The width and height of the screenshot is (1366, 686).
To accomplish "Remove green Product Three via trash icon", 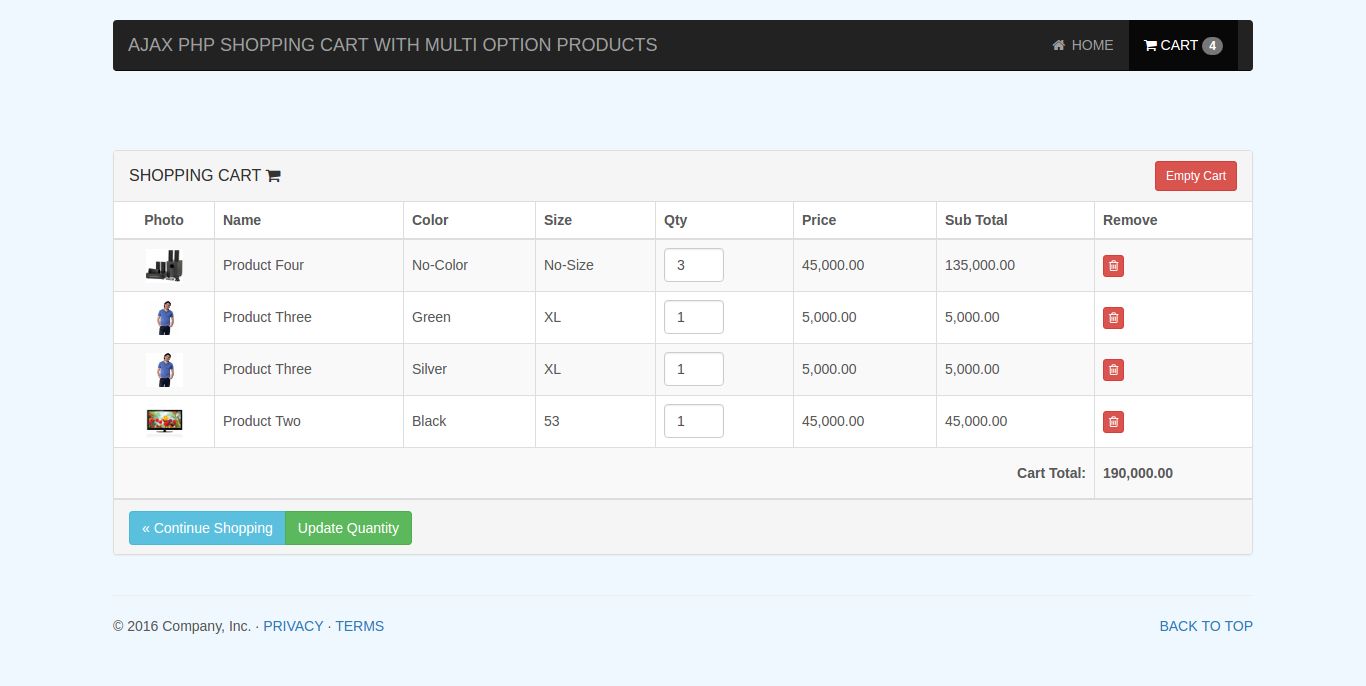I will point(1113,318).
